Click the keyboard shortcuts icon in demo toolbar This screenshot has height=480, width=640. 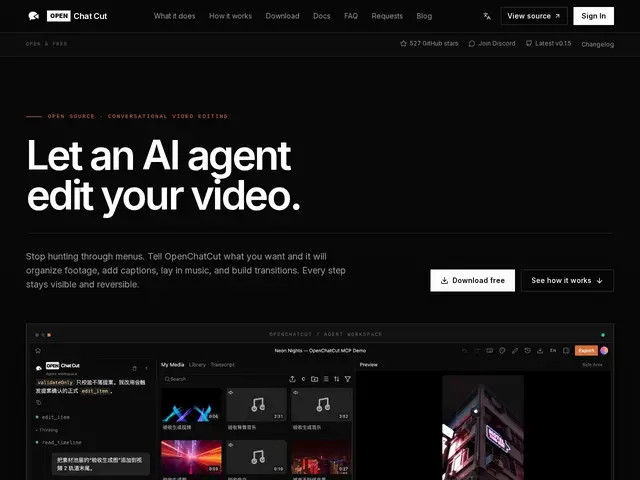pyautogui.click(x=489, y=351)
